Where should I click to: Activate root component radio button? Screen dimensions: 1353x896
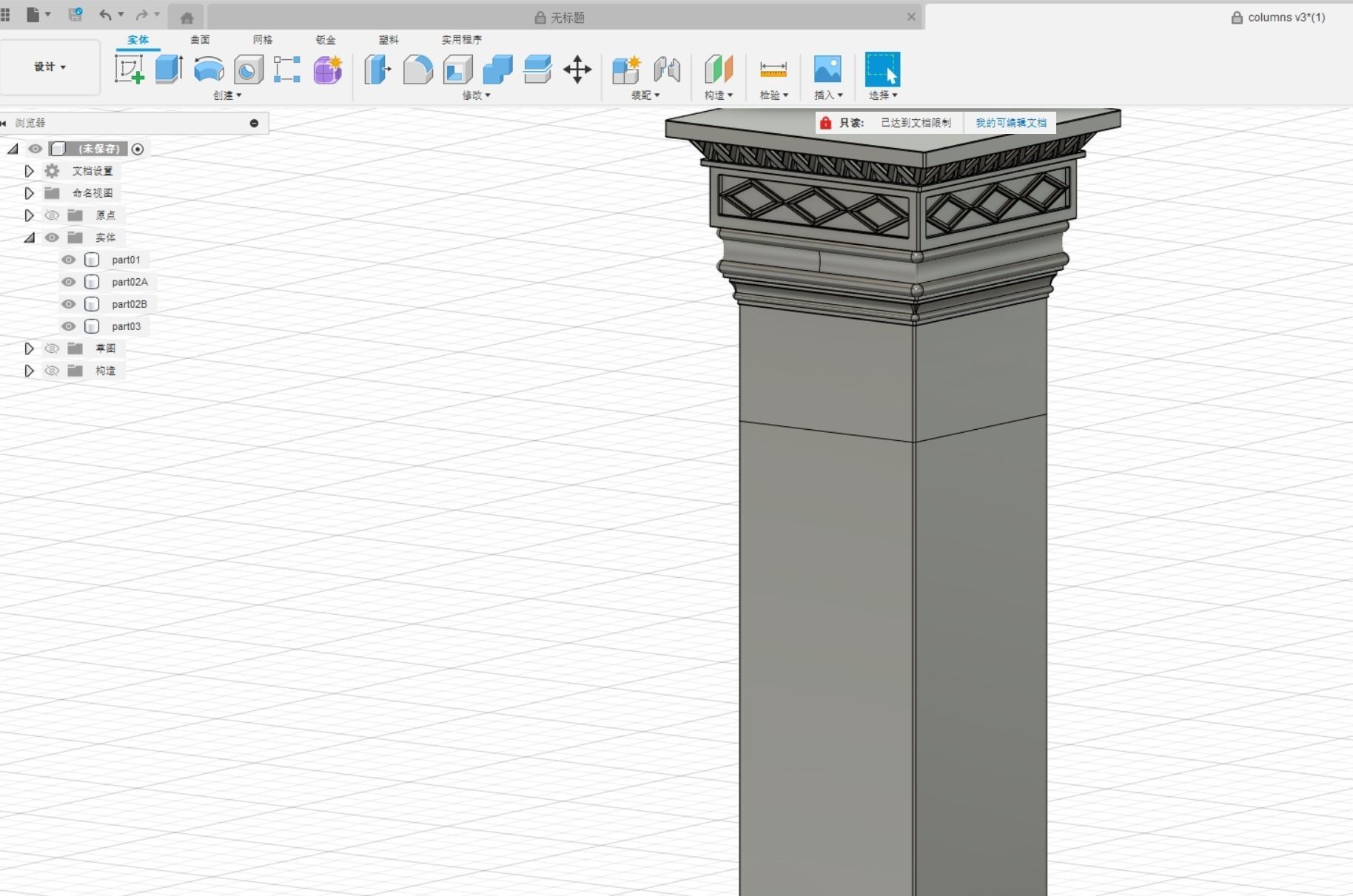click(x=138, y=149)
